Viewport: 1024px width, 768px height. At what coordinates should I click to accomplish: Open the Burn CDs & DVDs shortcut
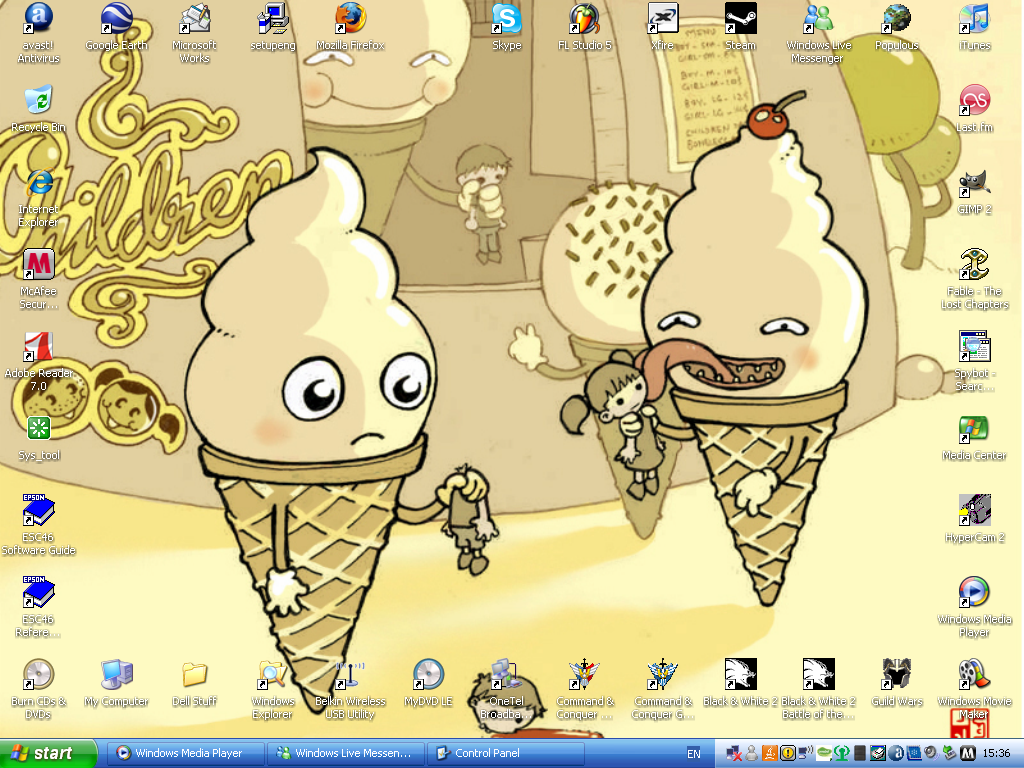39,690
